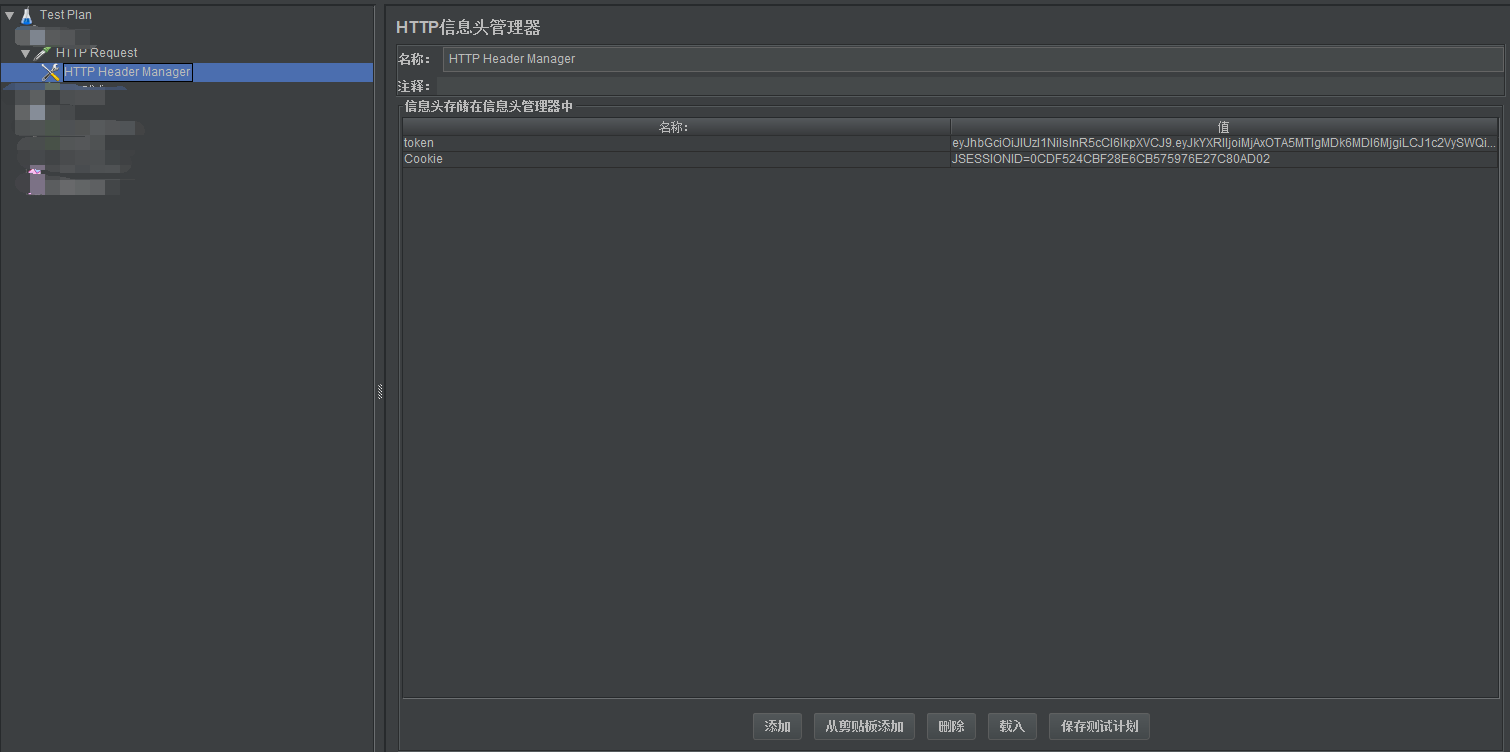This screenshot has height=752, width=1510.
Task: Click the 载入 button
Action: point(1012,726)
